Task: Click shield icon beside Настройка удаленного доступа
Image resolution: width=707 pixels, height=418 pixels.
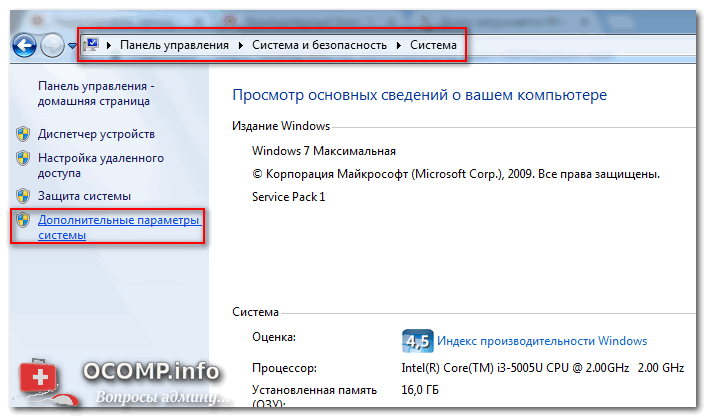Action: click(x=23, y=158)
